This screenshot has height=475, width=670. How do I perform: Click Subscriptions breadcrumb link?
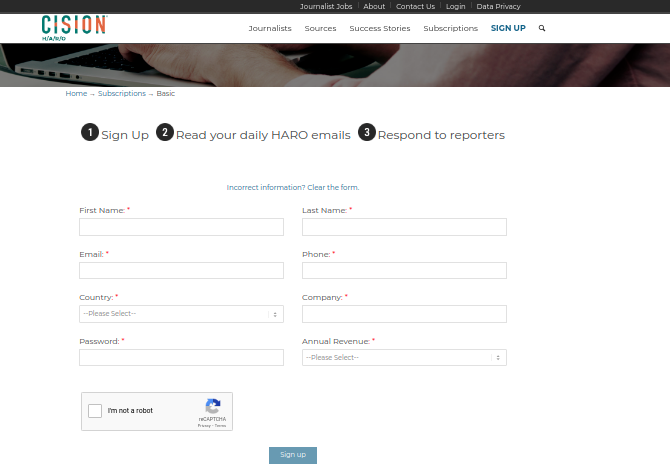click(122, 94)
